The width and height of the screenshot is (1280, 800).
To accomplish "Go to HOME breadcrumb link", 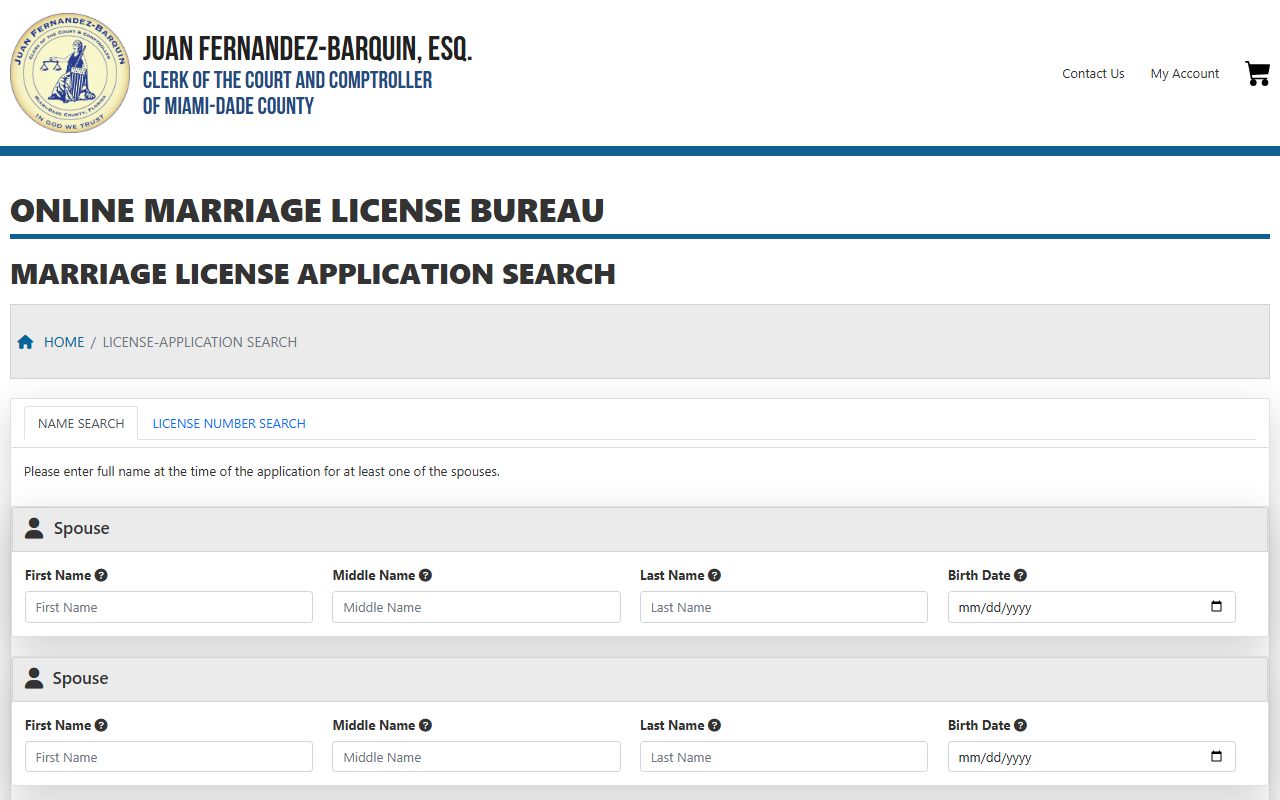I will [64, 342].
